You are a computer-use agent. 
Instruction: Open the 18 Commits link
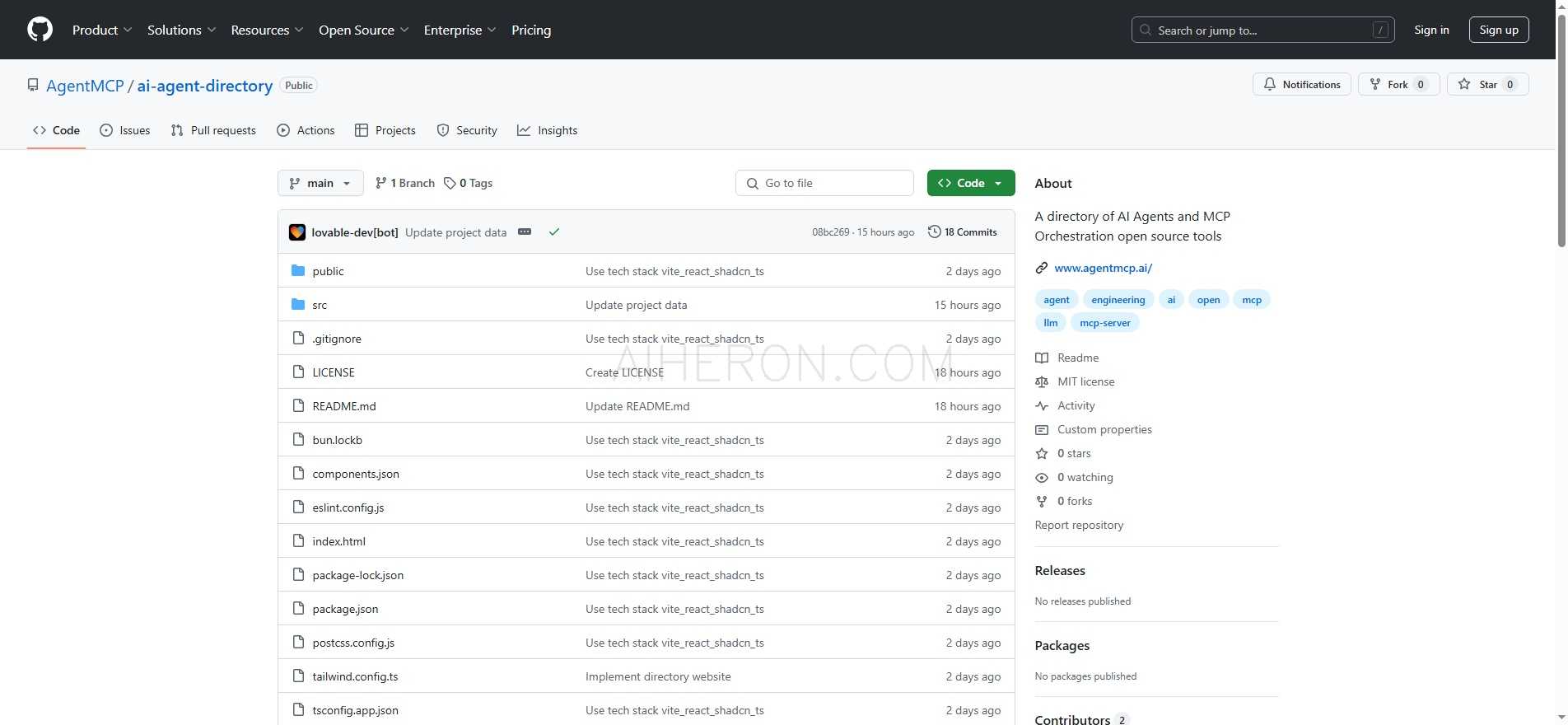[x=963, y=232]
